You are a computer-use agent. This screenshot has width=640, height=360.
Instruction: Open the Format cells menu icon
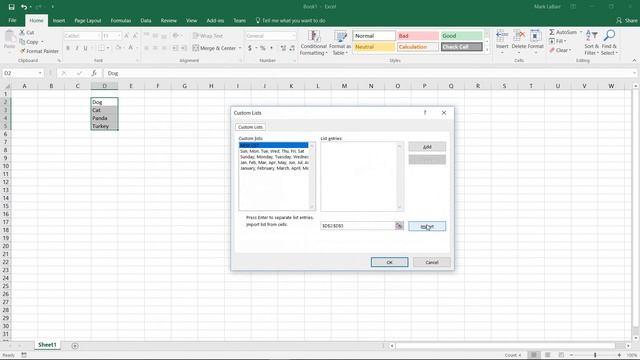[536, 36]
